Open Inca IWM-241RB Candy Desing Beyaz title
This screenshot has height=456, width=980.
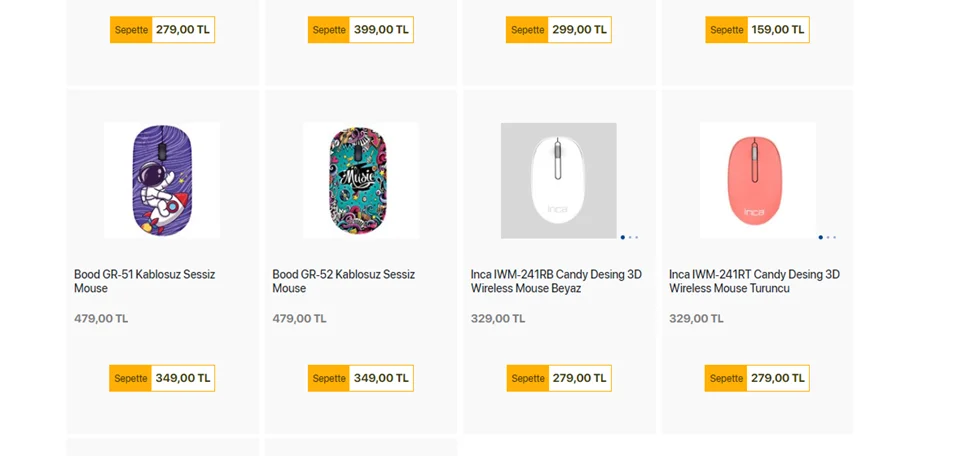click(x=556, y=281)
